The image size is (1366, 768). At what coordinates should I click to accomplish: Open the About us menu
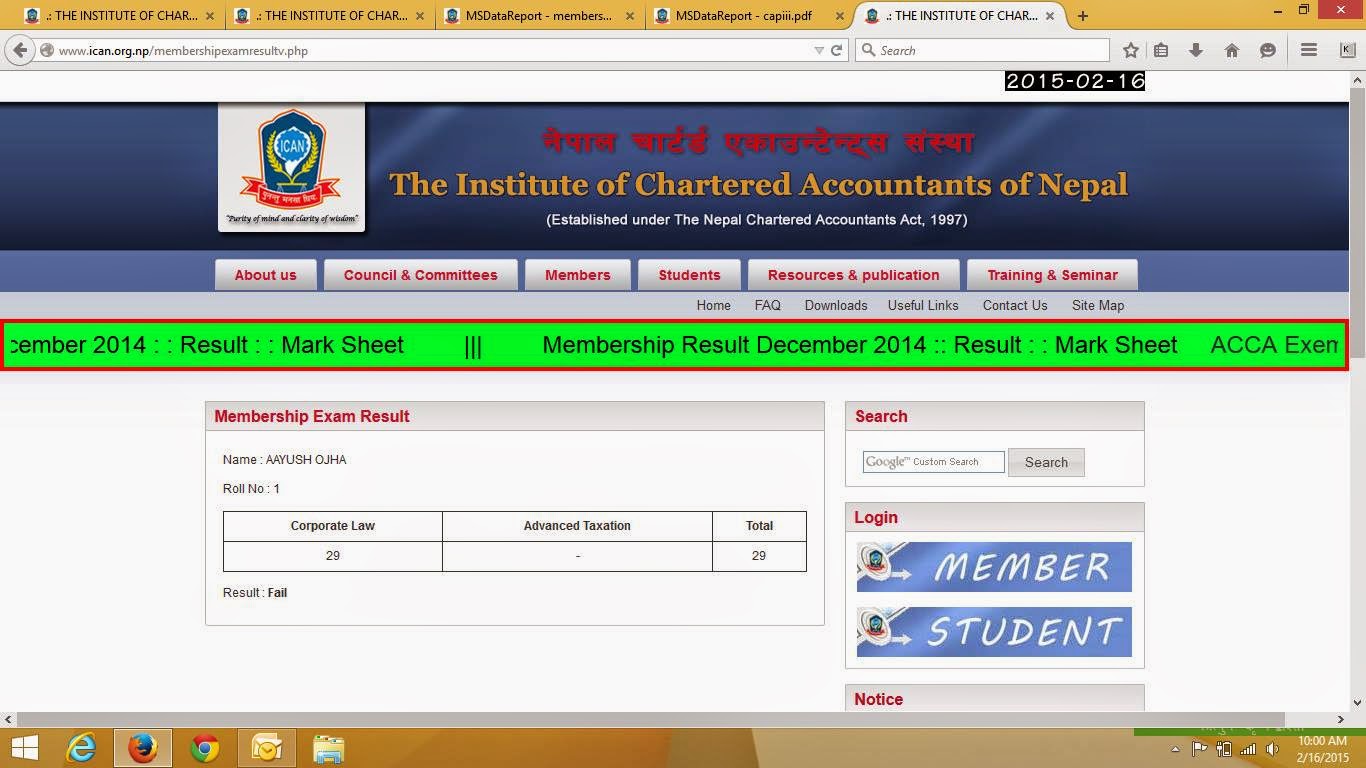click(x=265, y=275)
